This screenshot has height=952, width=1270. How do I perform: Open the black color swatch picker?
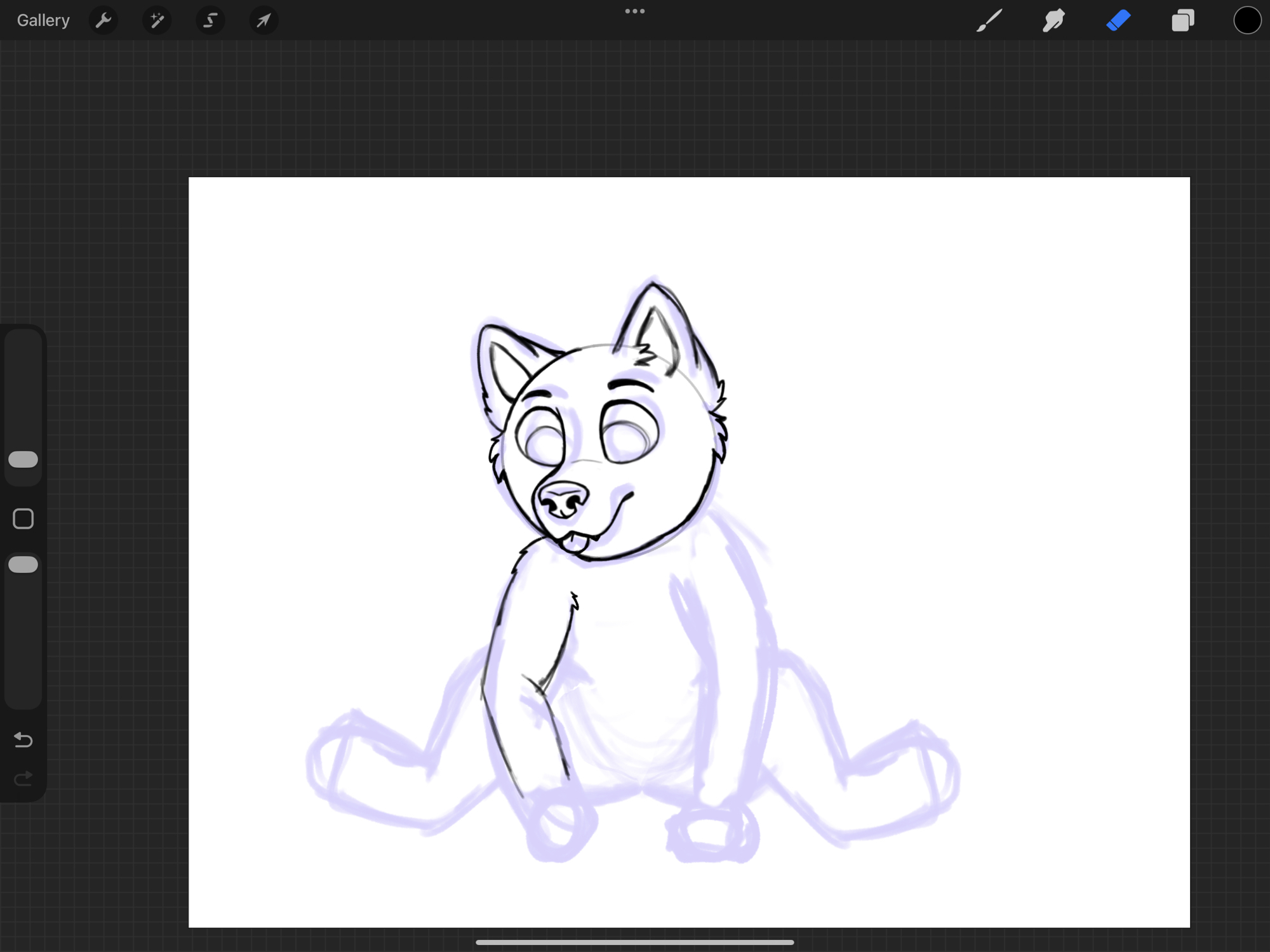pyautogui.click(x=1247, y=20)
